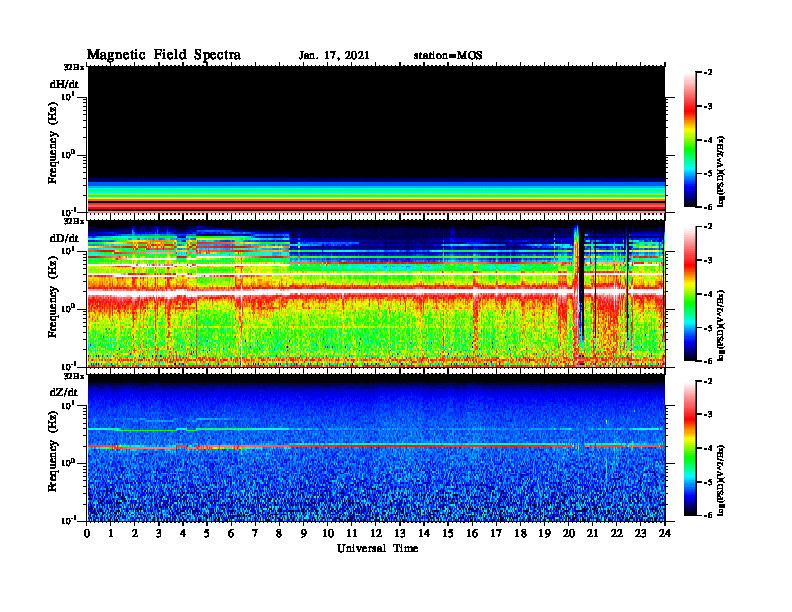Click the 'dH/dt' panel label
This screenshot has width=792, height=612.
point(64,84)
